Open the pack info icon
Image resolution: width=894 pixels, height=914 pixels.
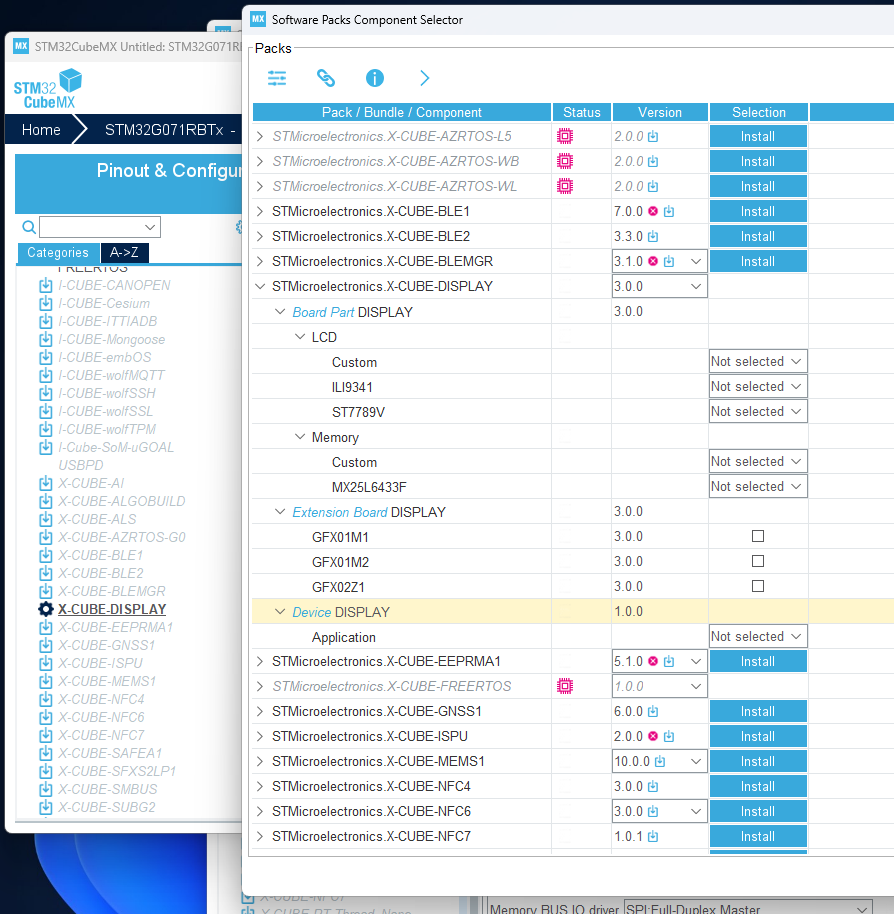(x=375, y=78)
